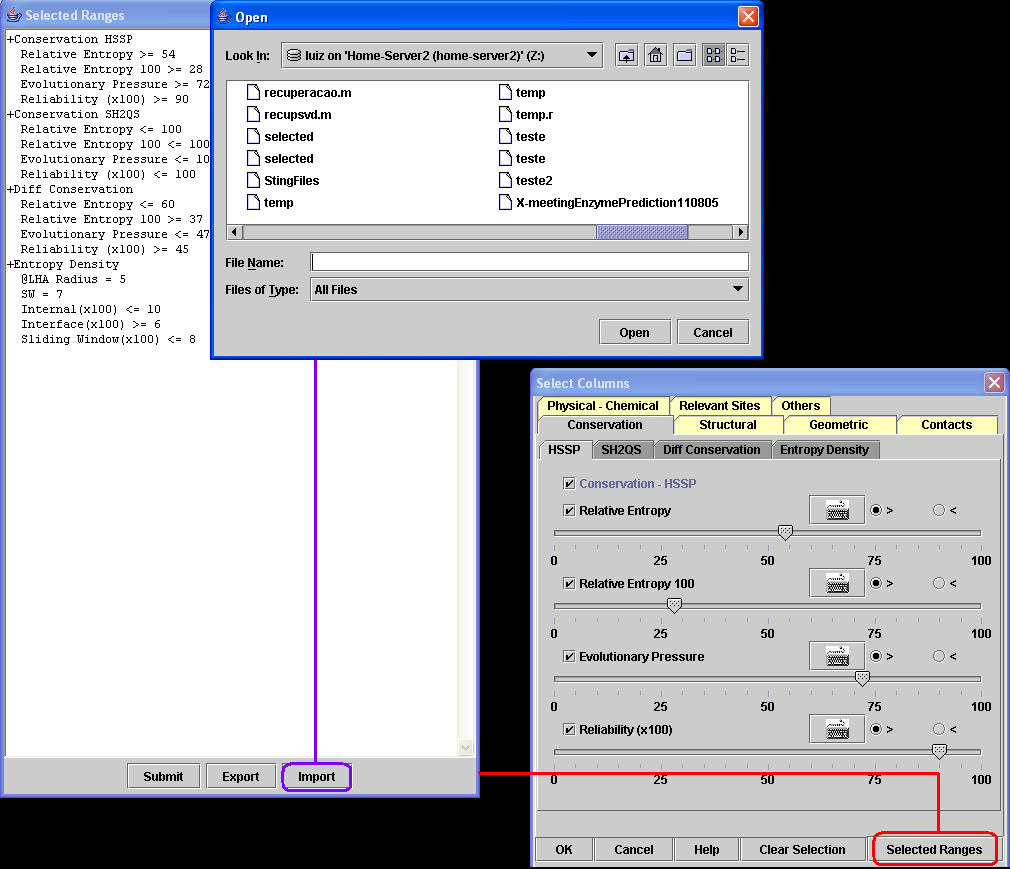
Task: Click the Import button
Action: pyautogui.click(x=316, y=776)
